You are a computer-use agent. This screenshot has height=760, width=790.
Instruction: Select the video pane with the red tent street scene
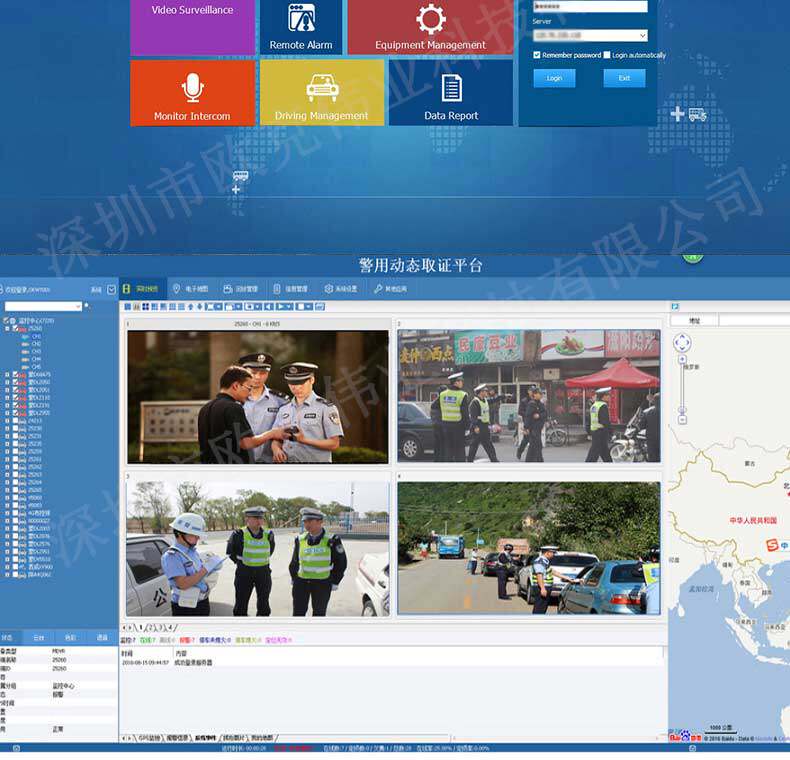click(x=529, y=396)
